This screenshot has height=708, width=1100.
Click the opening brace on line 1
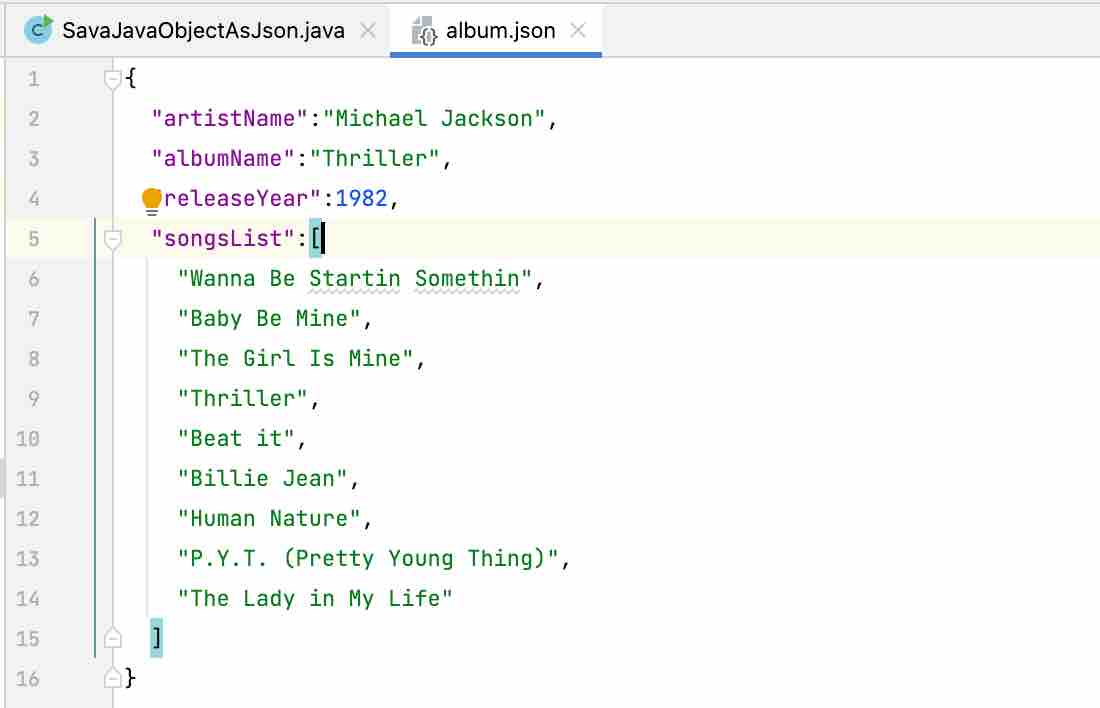pyautogui.click(x=130, y=79)
